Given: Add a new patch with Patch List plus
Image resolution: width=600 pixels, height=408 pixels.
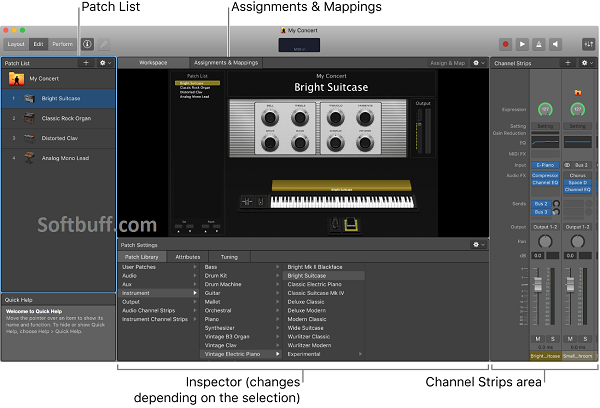Looking at the screenshot, I should click(x=86, y=63).
